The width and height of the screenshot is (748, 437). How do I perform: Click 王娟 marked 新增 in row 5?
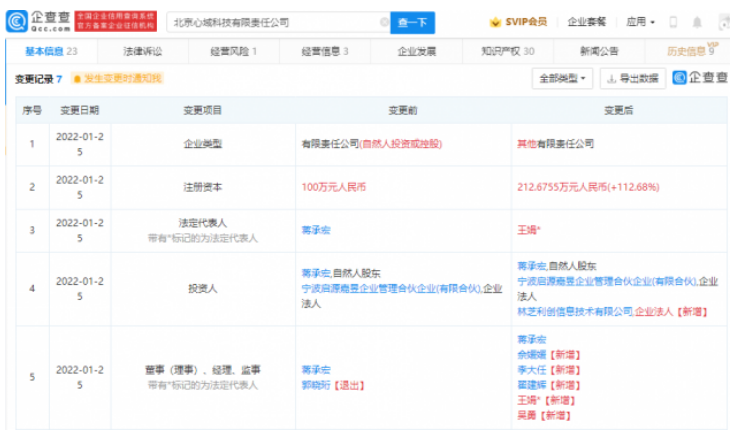click(529, 400)
